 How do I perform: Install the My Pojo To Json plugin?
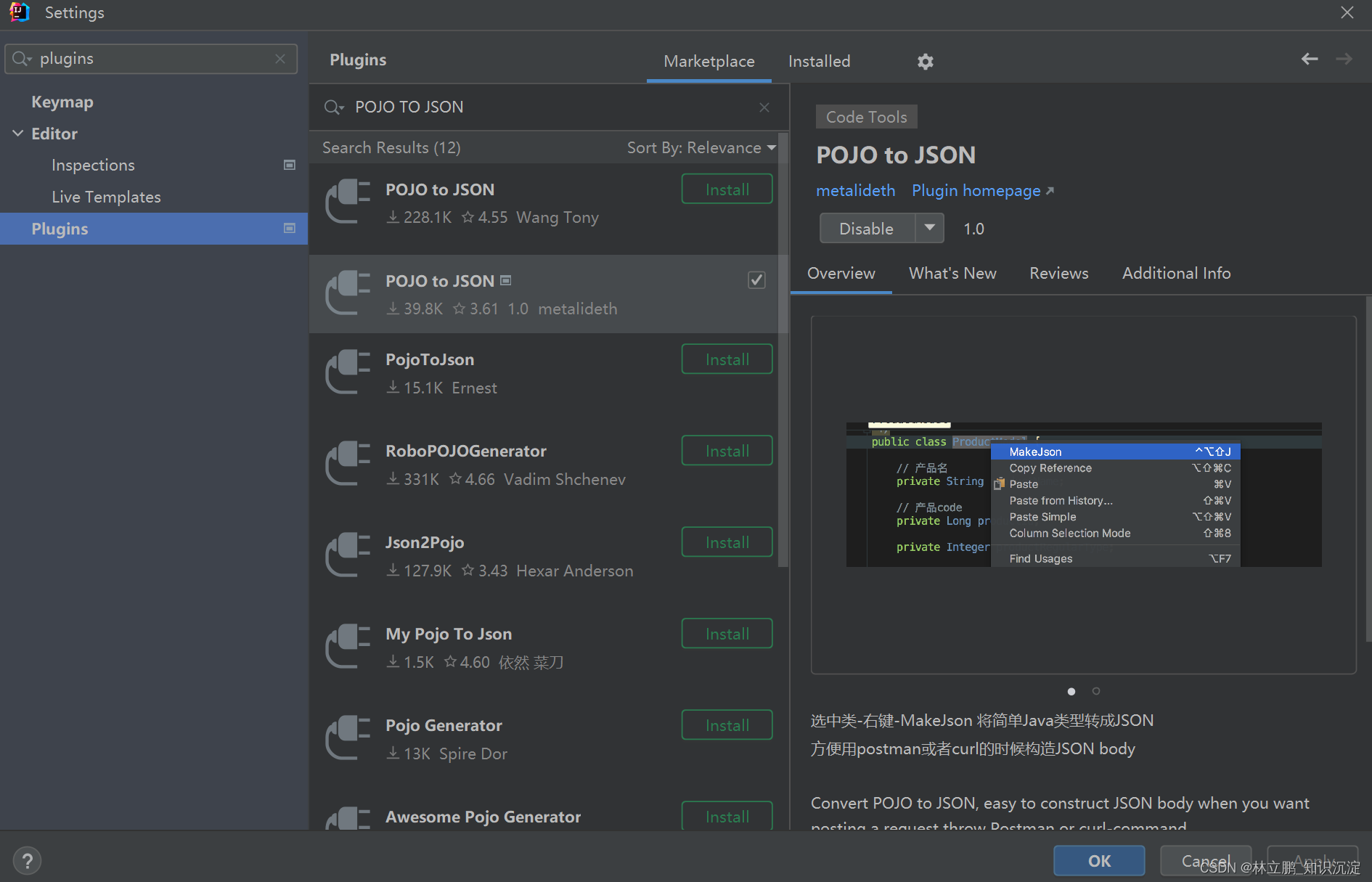(x=727, y=634)
